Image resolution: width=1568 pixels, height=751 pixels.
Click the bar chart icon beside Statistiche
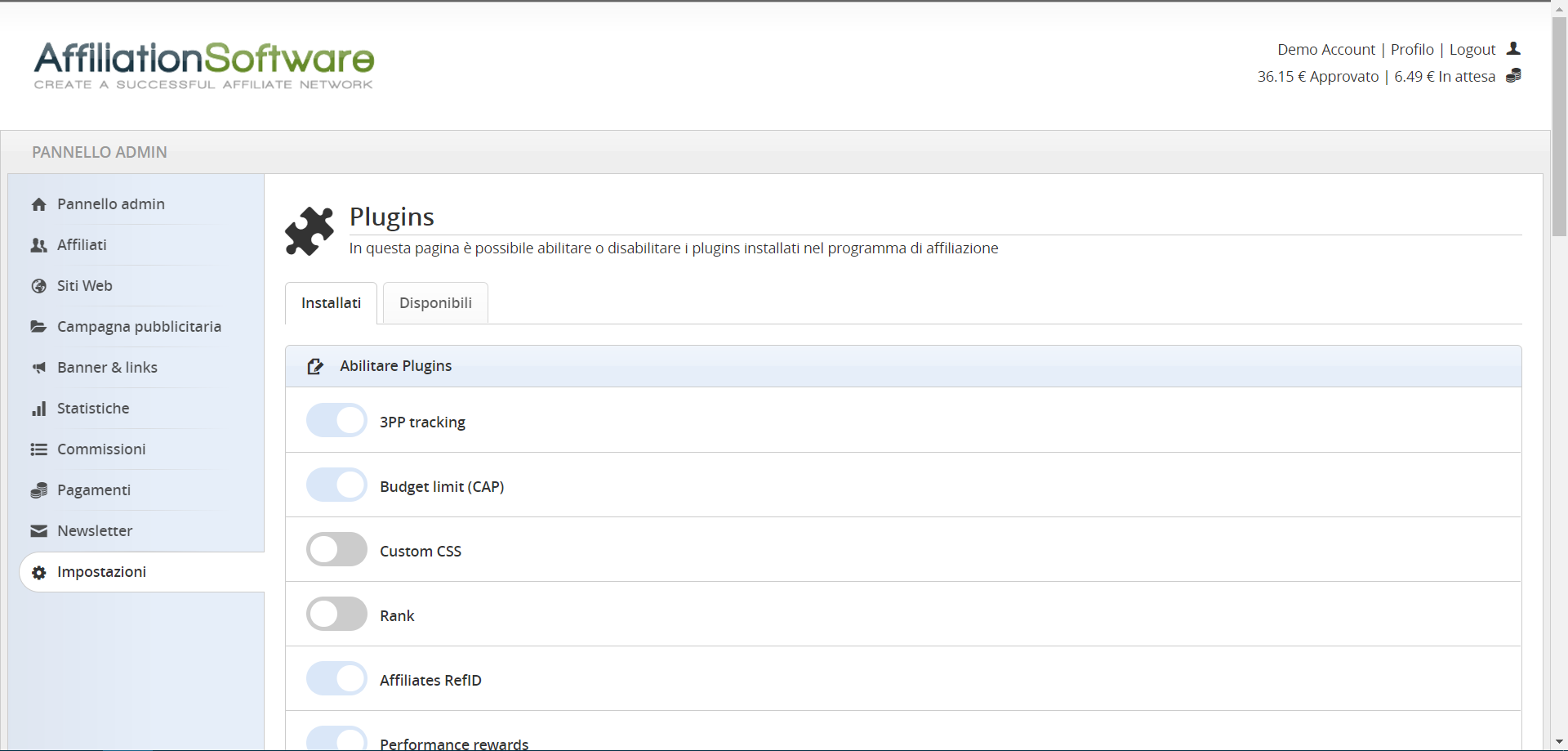38,409
